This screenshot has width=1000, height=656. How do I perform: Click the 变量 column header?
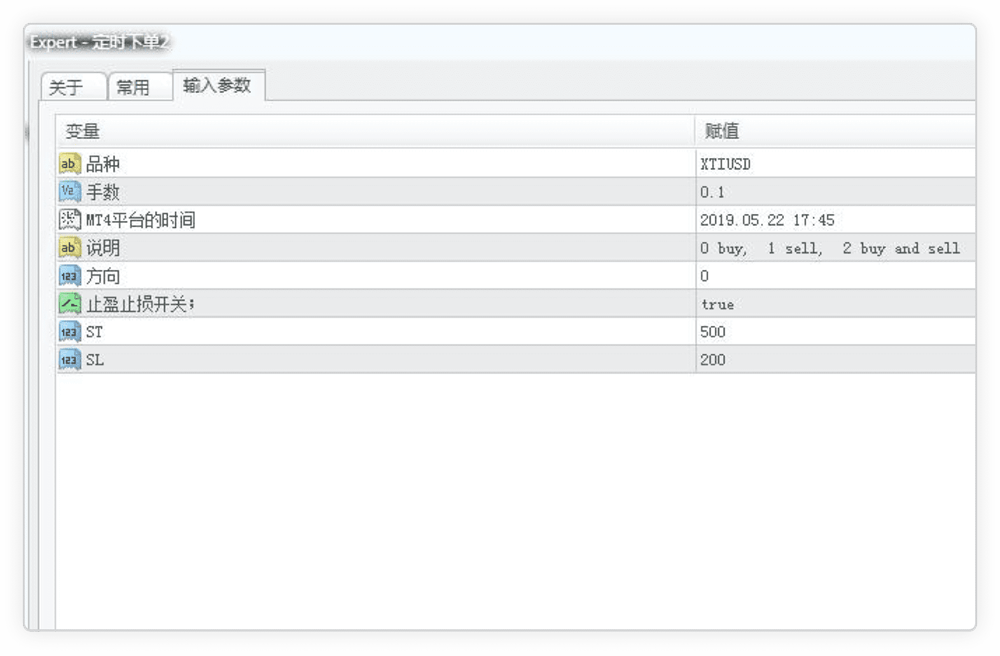(80, 130)
